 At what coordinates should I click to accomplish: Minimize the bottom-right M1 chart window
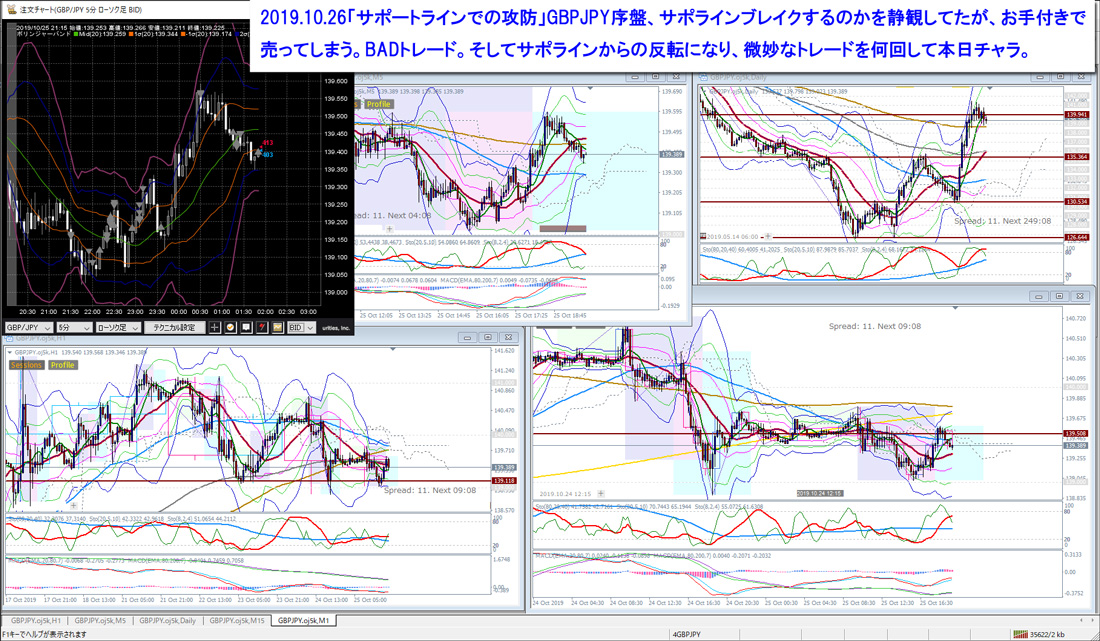tap(1039, 297)
